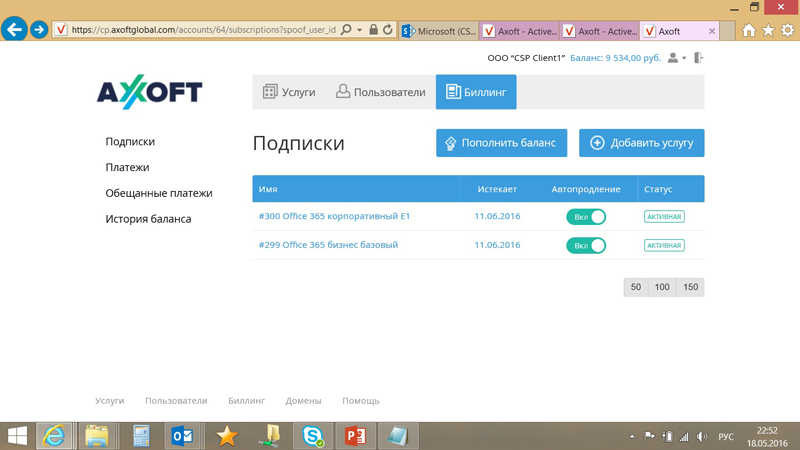Image resolution: width=800 pixels, height=450 pixels.
Task: Click footer link Помощь
Action: [x=361, y=401]
